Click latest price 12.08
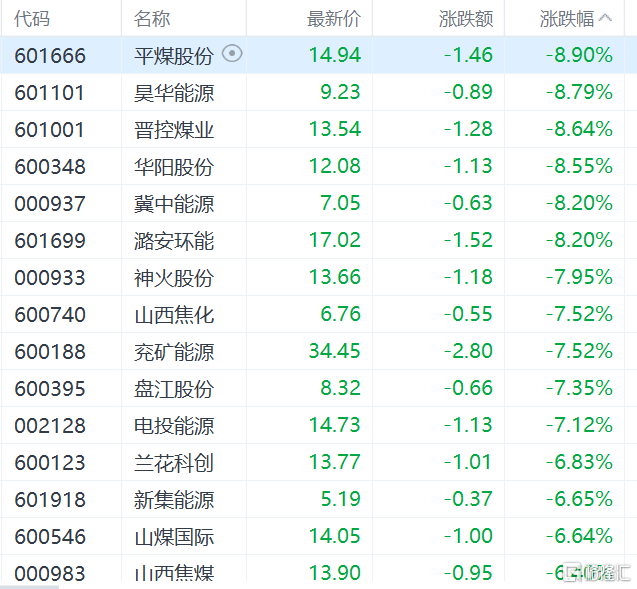The width and height of the screenshot is (637, 589). pos(335,166)
